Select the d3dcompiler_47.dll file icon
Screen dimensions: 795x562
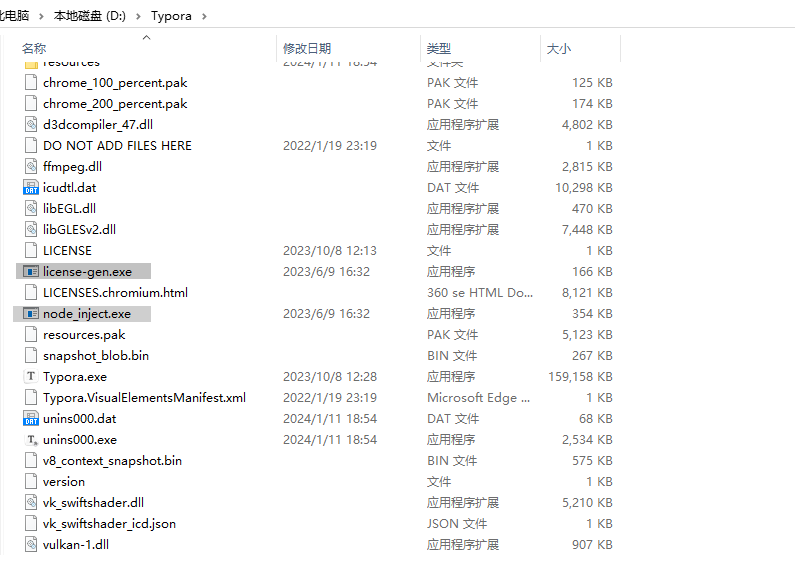pos(31,124)
